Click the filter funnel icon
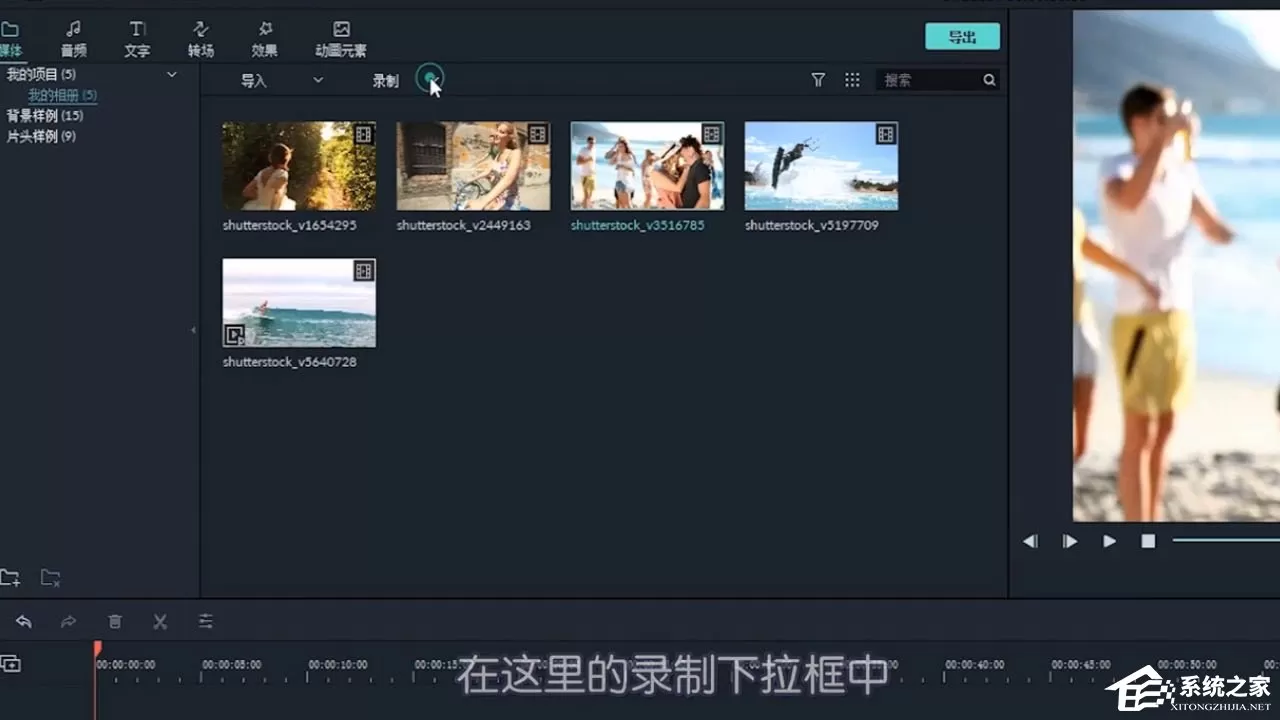 (x=818, y=80)
